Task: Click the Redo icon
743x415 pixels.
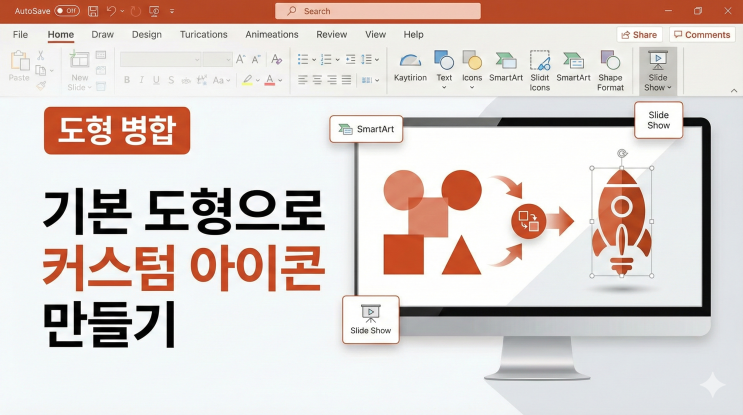Action: [136, 11]
